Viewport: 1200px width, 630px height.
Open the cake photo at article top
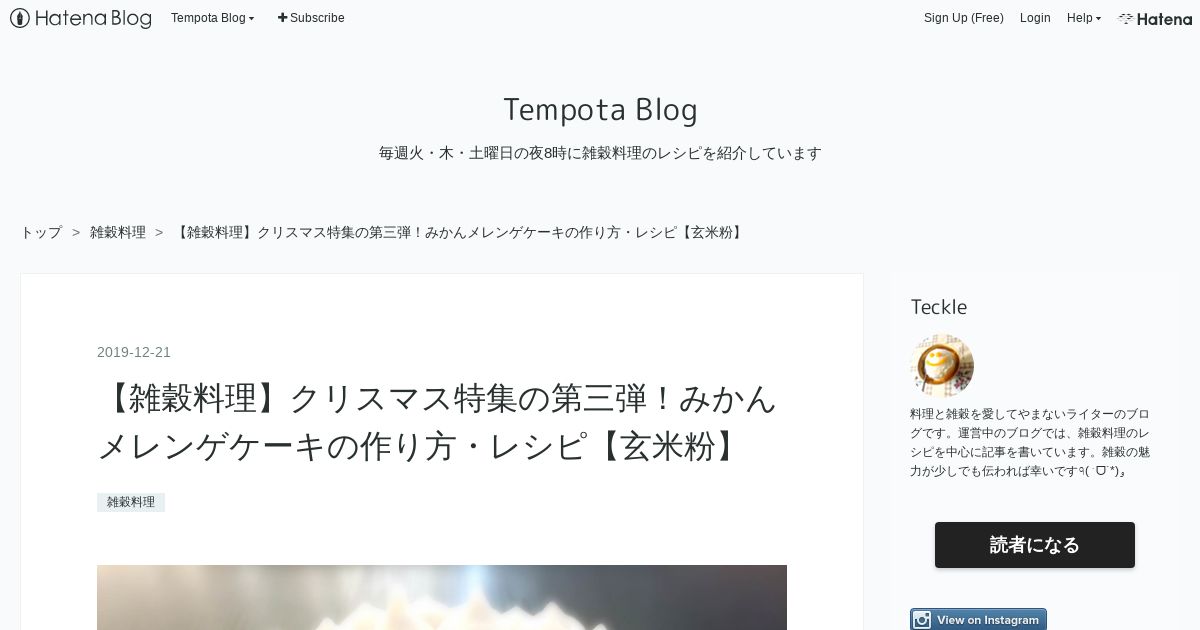point(442,597)
